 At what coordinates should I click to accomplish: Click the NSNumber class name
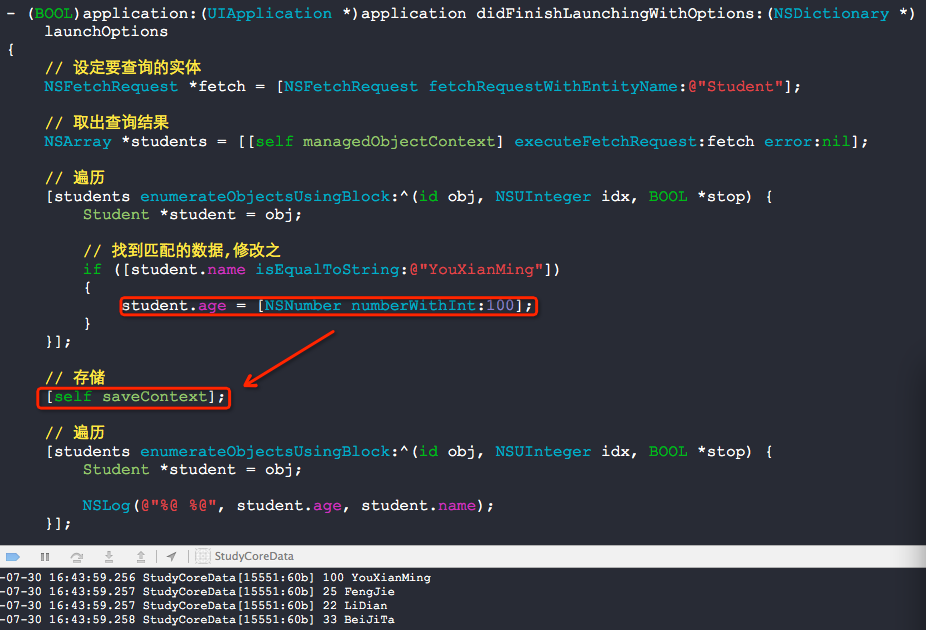tap(303, 306)
